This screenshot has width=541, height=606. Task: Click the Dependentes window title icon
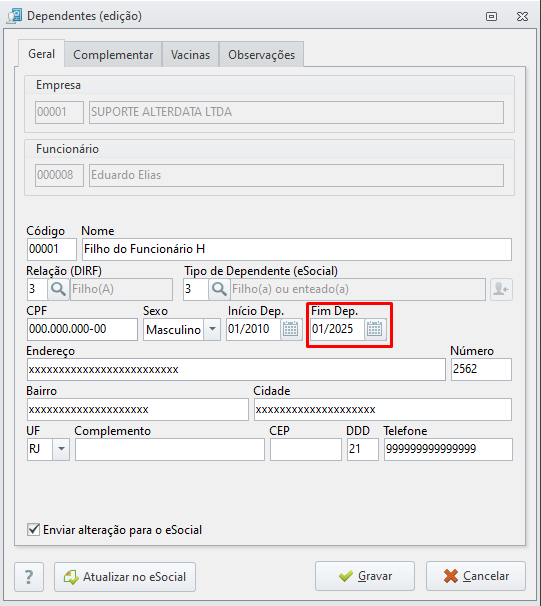(15, 16)
